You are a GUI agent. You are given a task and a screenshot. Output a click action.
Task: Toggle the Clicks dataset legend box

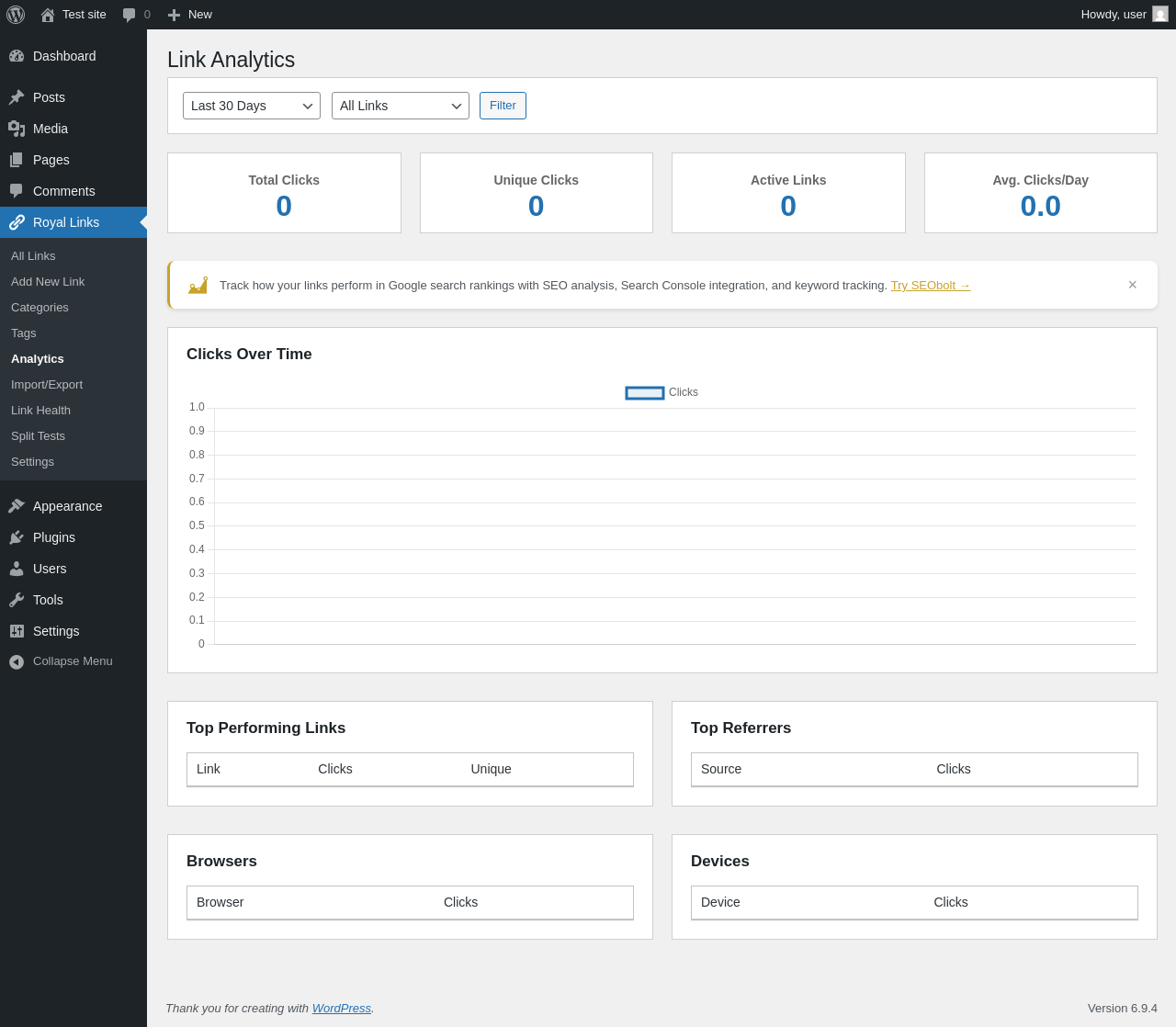pyautogui.click(x=645, y=393)
